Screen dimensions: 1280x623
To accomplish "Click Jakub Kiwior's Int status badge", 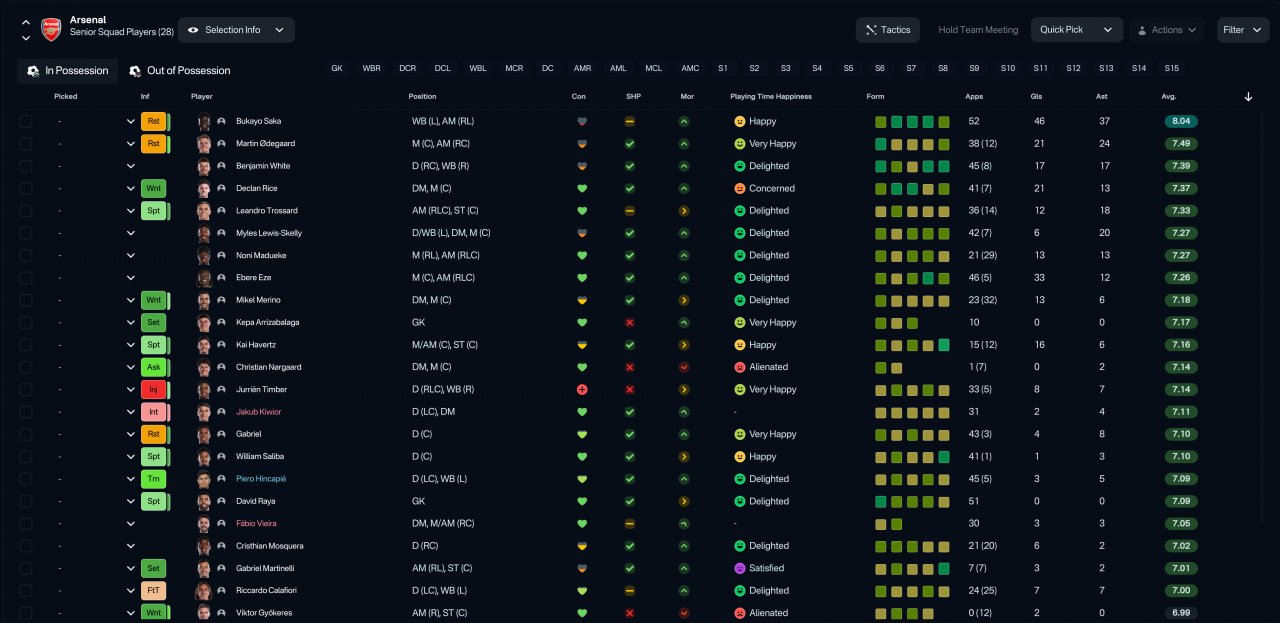I will [154, 412].
